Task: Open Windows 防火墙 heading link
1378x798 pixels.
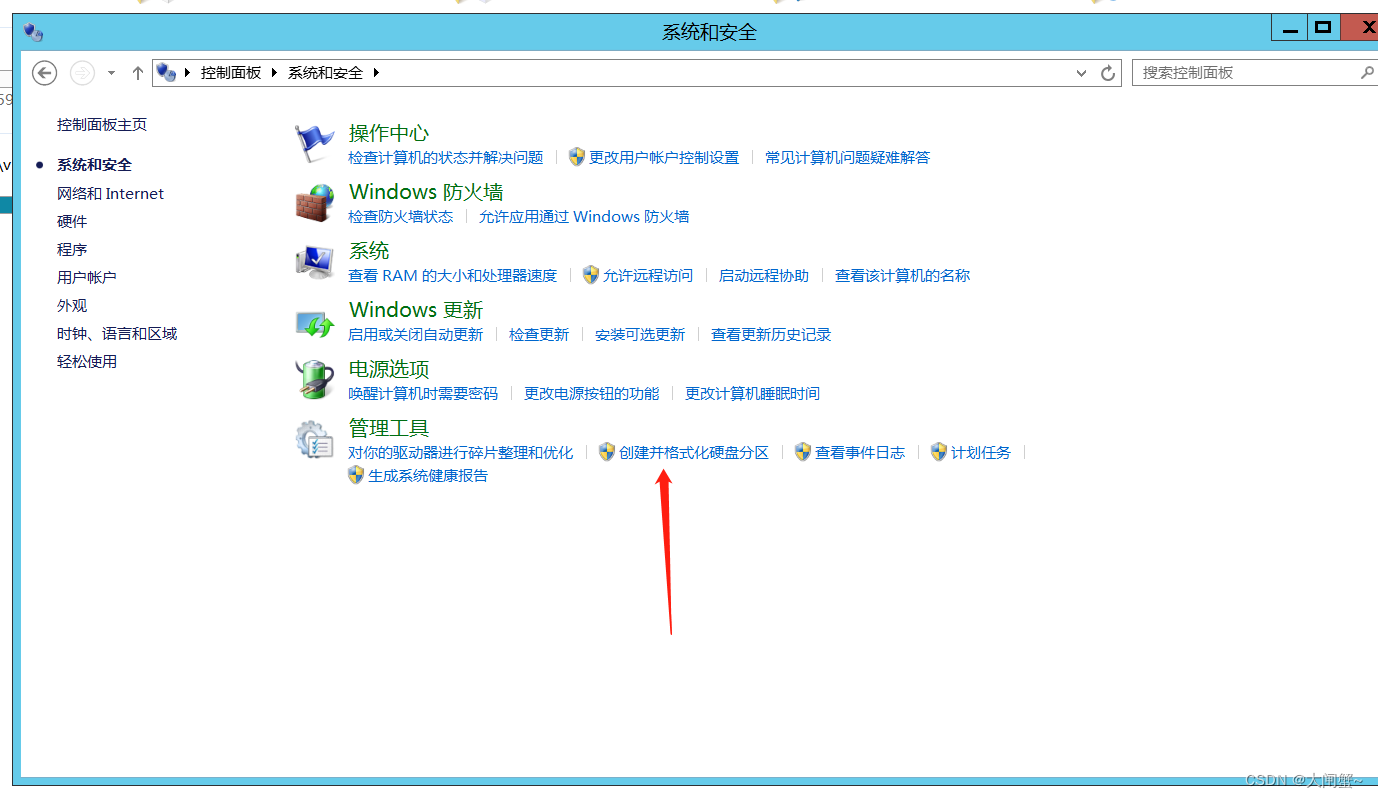Action: (x=426, y=192)
